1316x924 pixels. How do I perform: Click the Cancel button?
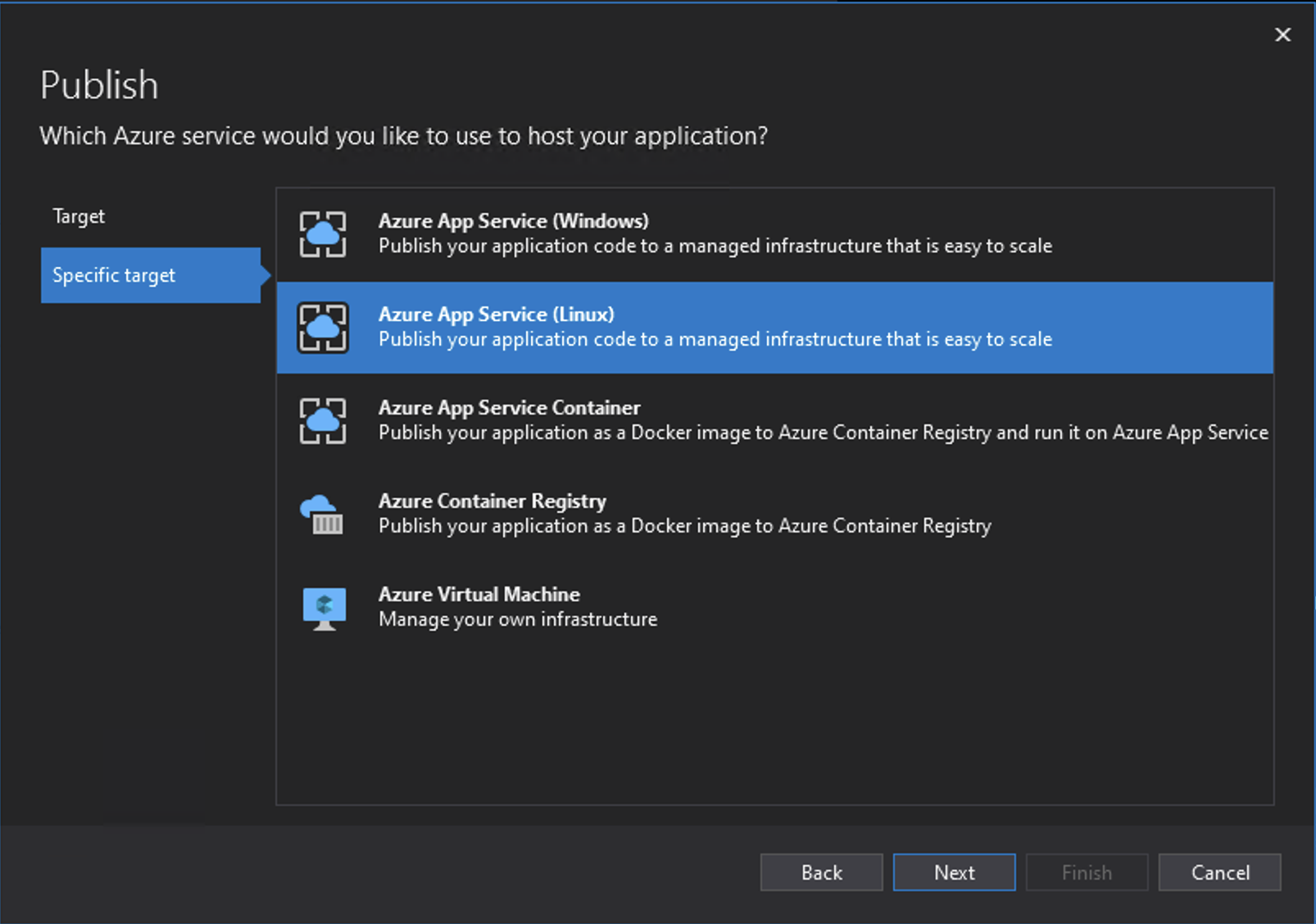tap(1218, 872)
